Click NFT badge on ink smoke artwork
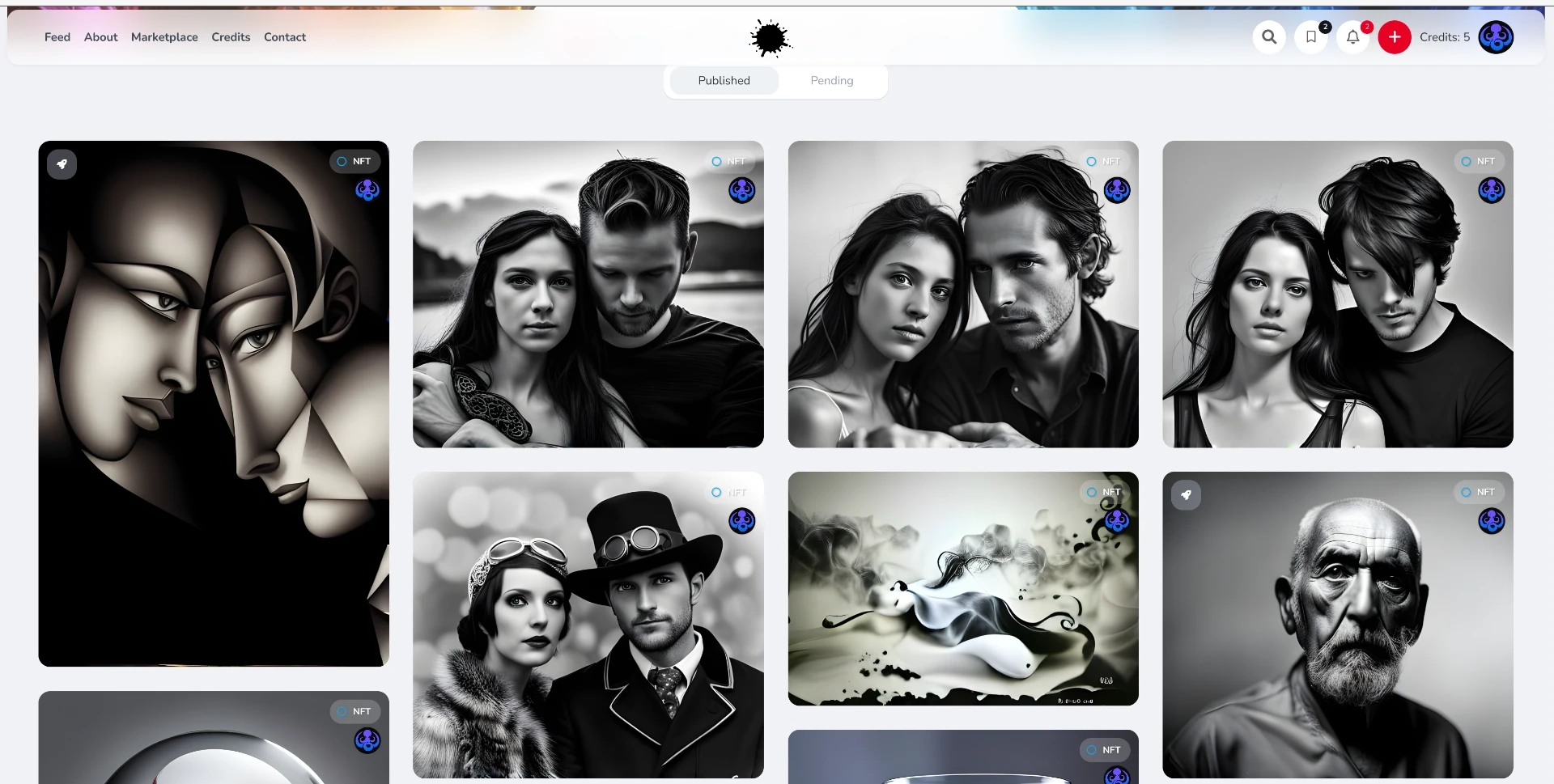 tap(1104, 492)
